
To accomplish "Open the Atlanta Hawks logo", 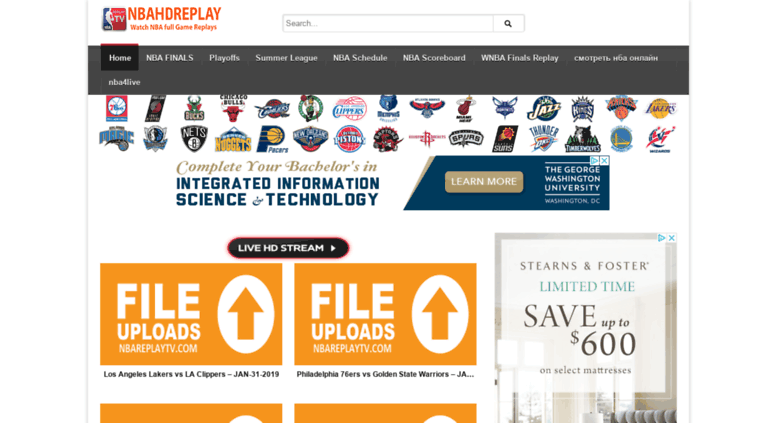I will click(427, 108).
